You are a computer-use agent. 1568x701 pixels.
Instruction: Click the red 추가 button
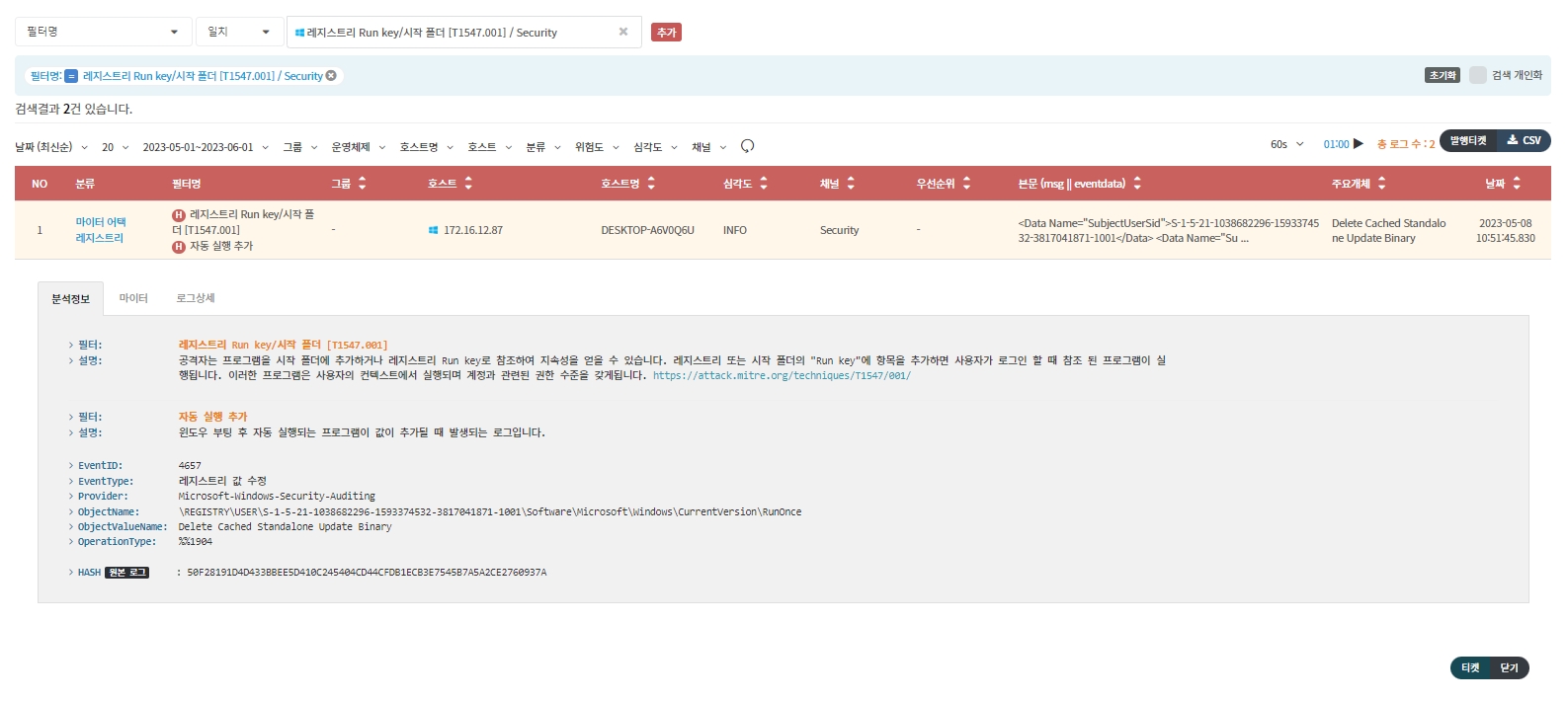[x=666, y=33]
